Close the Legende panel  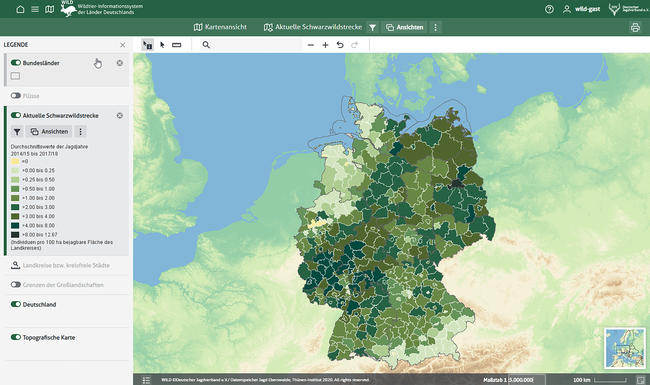click(122, 45)
